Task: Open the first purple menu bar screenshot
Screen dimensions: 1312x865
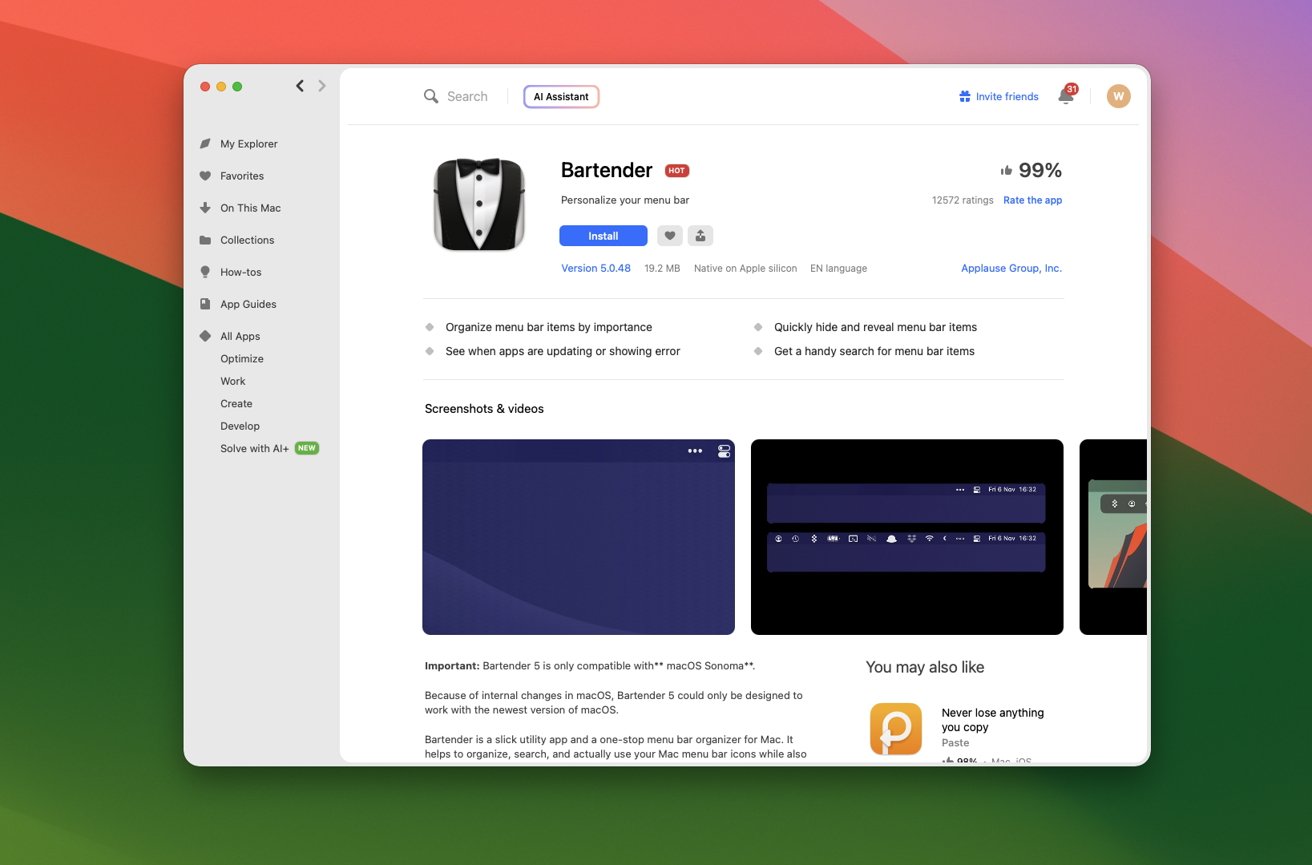Action: point(578,537)
